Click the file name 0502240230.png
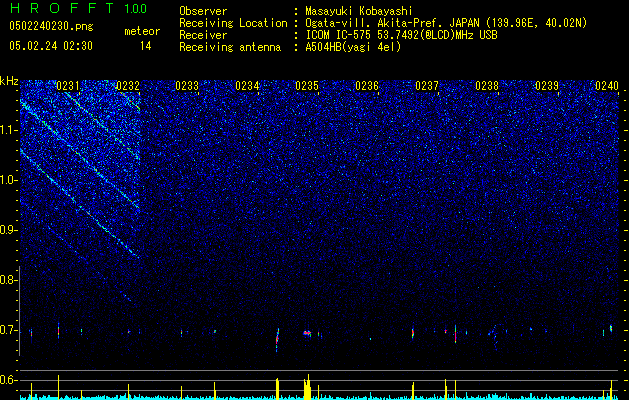 (x=51, y=26)
